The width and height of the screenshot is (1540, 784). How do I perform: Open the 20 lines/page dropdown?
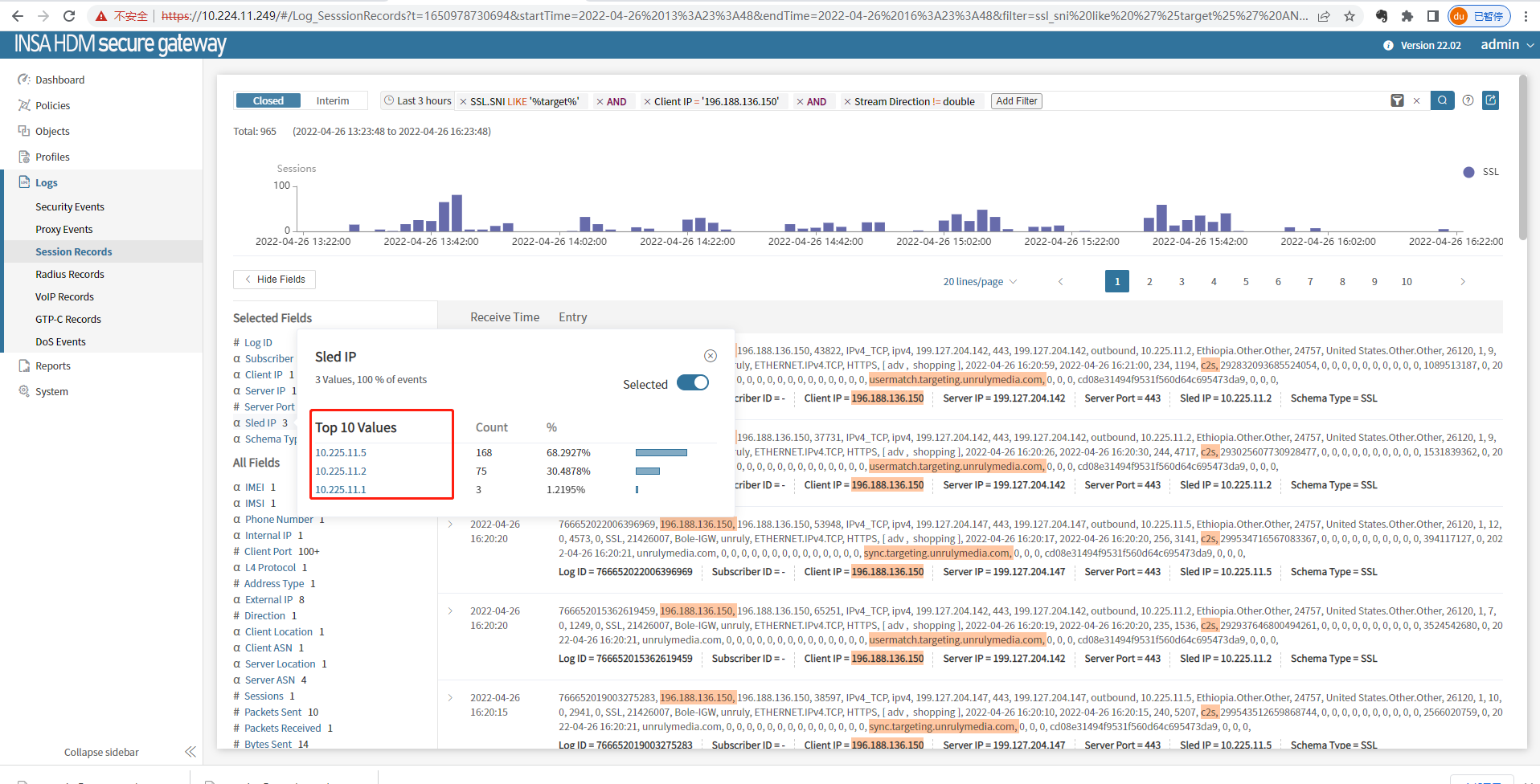tap(979, 282)
